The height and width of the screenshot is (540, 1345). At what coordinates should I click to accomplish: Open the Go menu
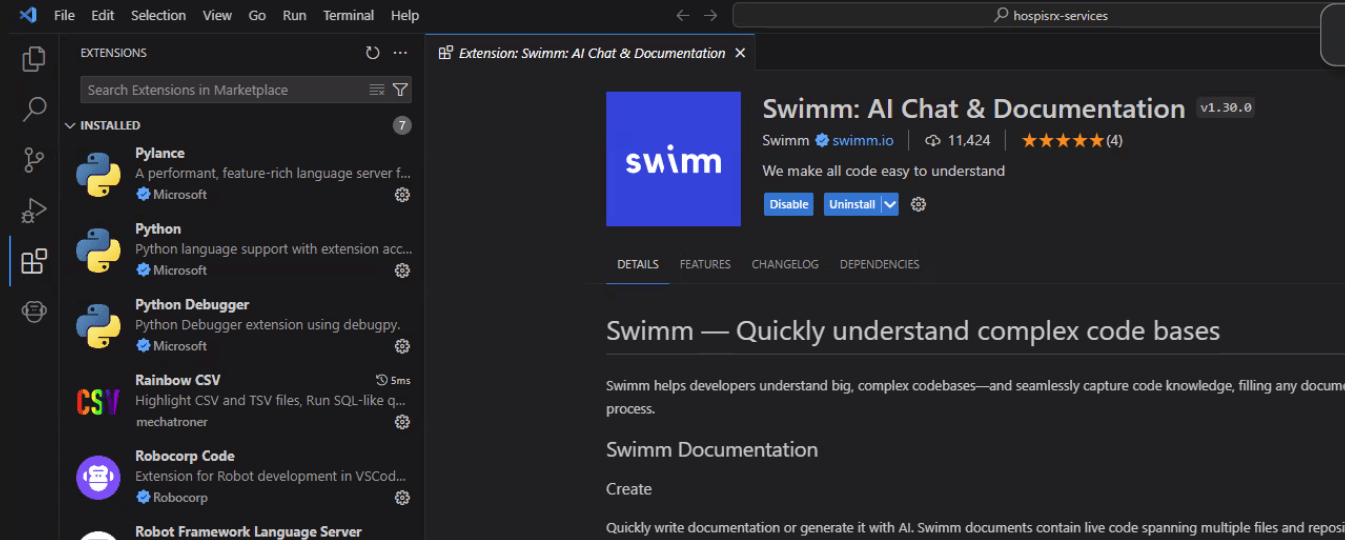257,15
